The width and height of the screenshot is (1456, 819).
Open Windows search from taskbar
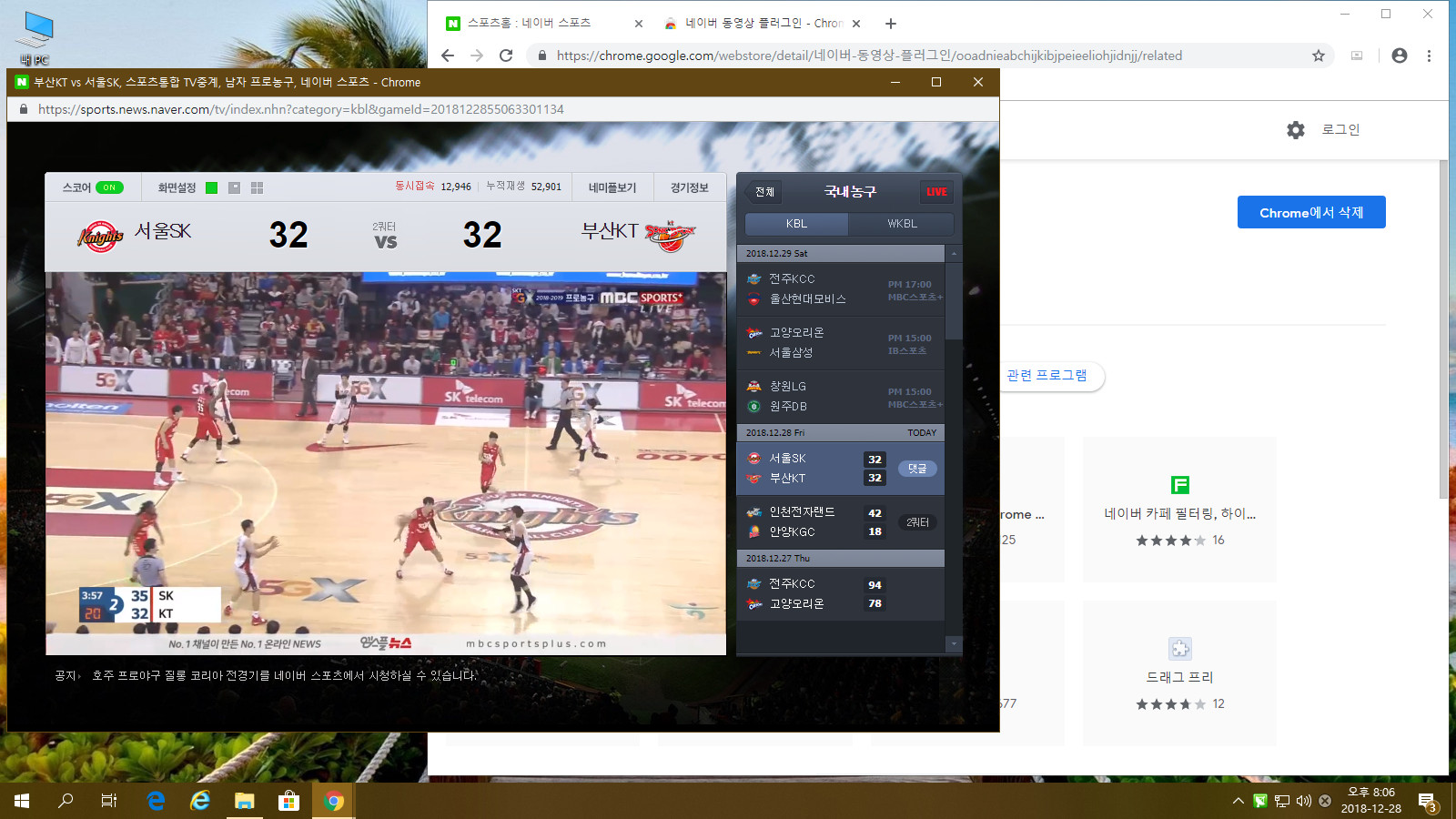pos(66,801)
